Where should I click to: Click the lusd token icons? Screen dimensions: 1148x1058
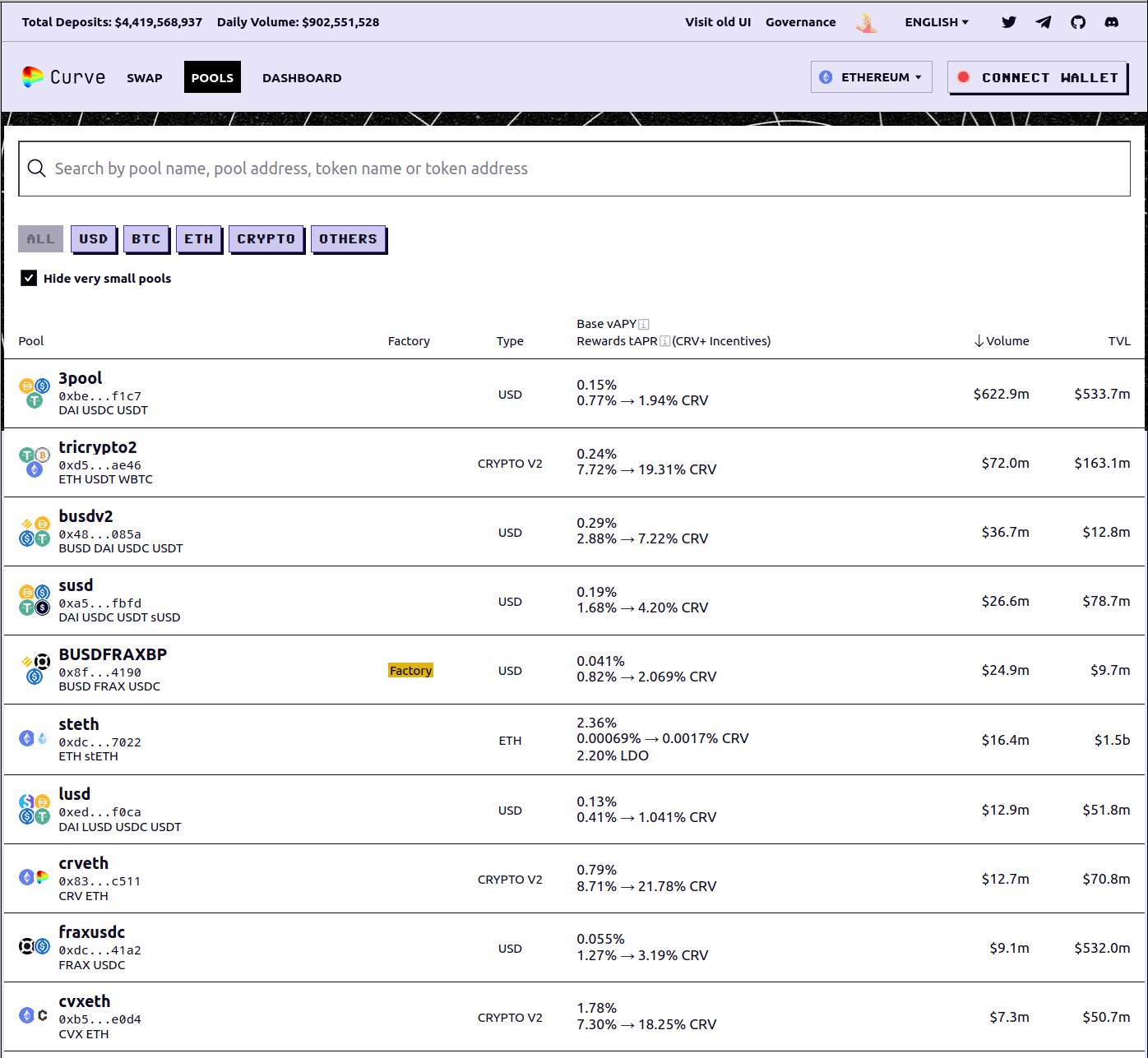[34, 810]
